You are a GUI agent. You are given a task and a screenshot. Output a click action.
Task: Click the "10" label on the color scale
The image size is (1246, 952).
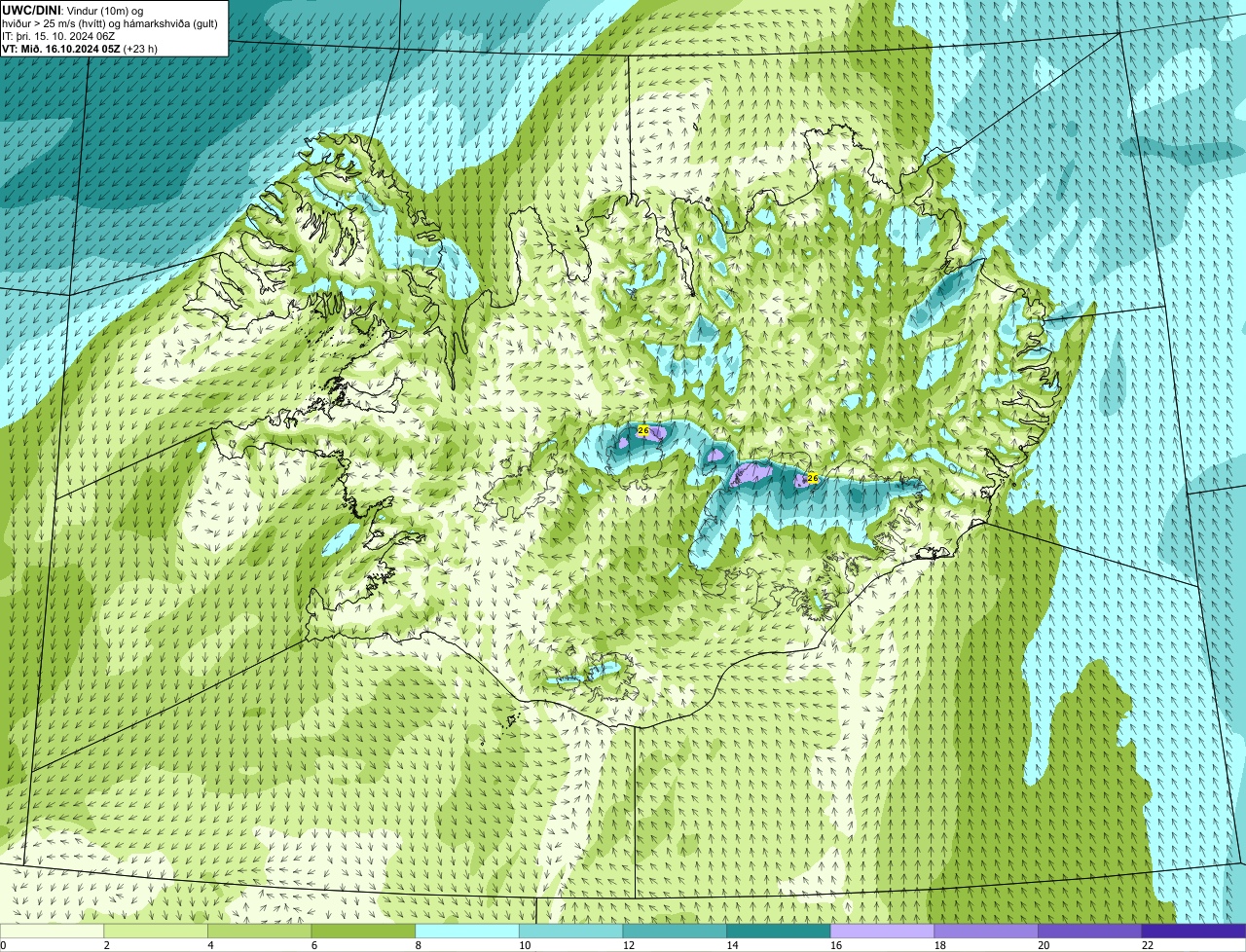pyautogui.click(x=525, y=945)
